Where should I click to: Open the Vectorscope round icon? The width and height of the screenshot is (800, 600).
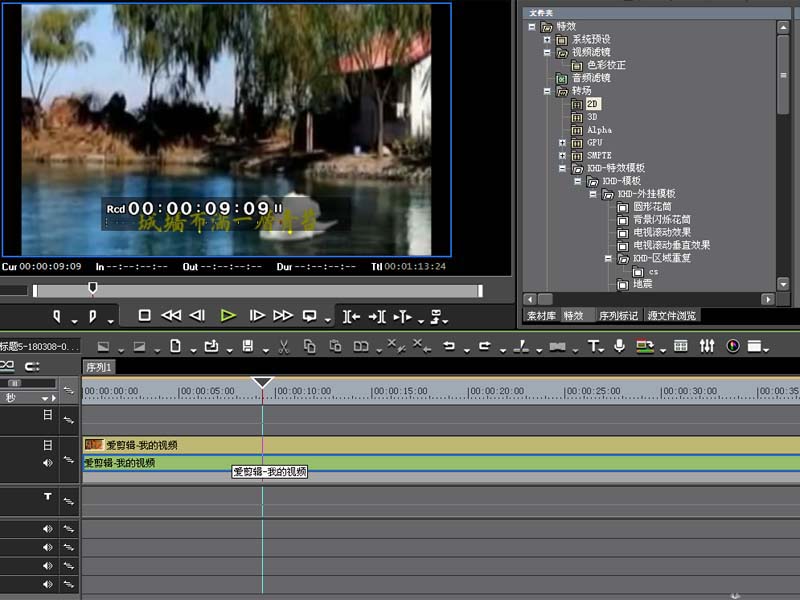733,346
